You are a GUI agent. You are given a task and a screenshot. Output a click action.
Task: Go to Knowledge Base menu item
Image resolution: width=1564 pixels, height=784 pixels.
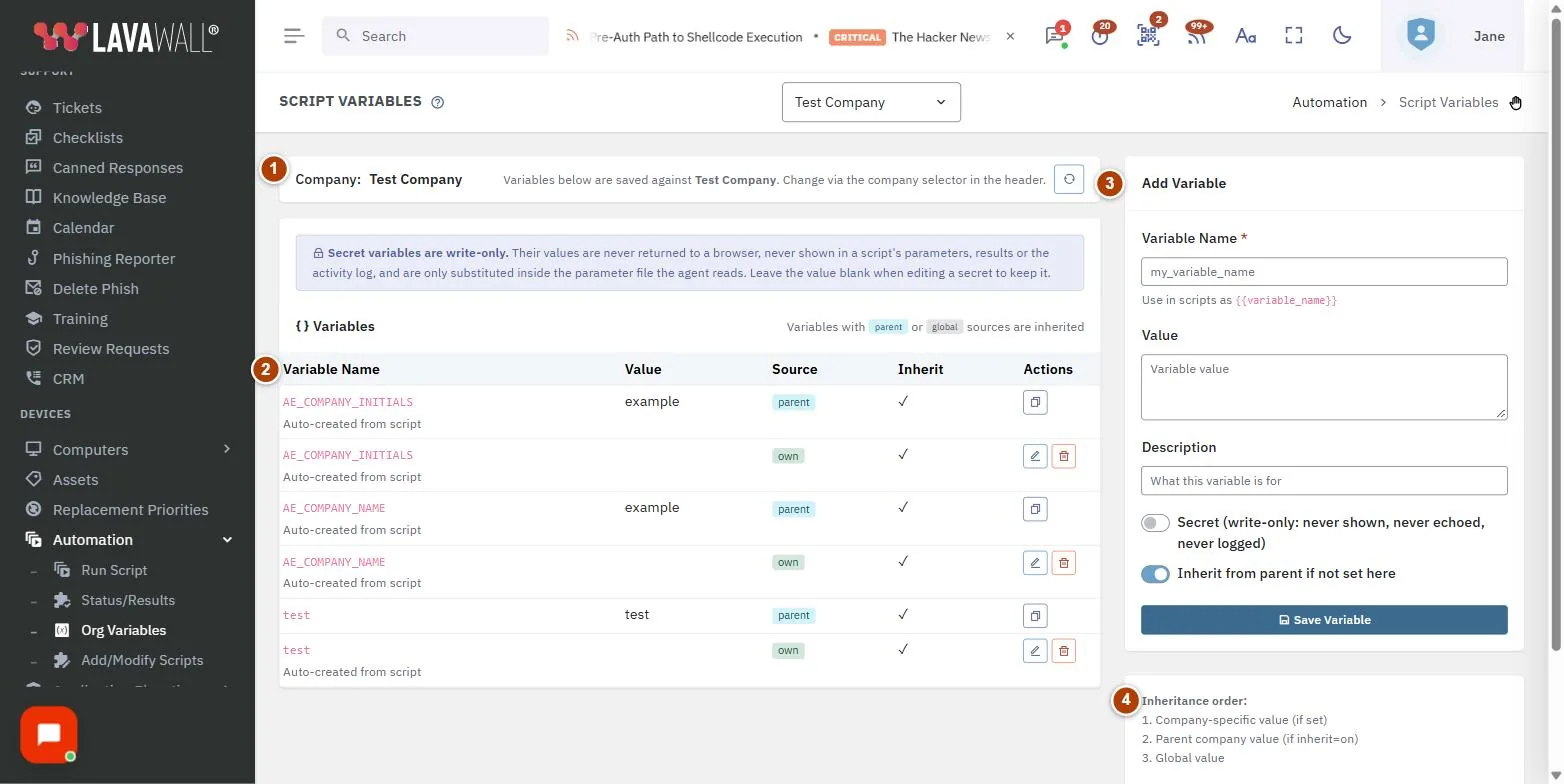[x=109, y=198]
